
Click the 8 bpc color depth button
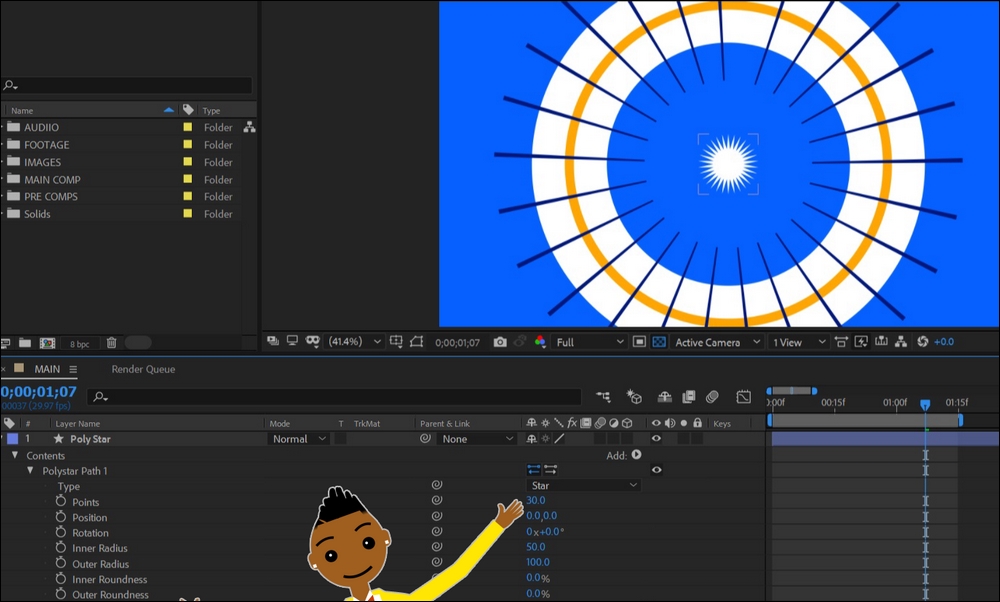[80, 344]
